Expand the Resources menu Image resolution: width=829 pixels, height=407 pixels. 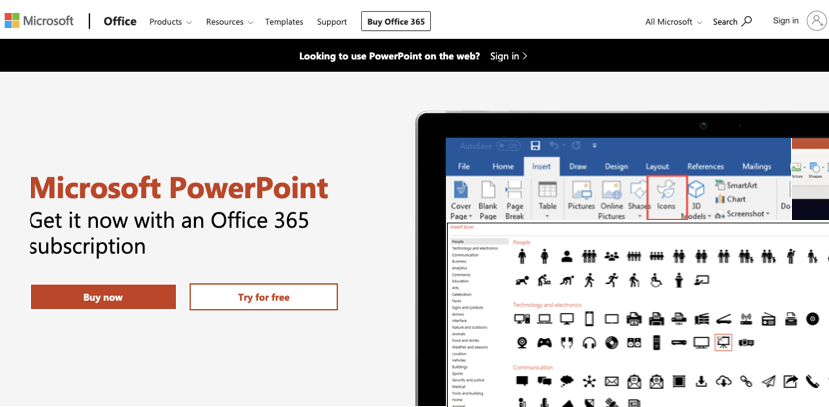tap(229, 22)
